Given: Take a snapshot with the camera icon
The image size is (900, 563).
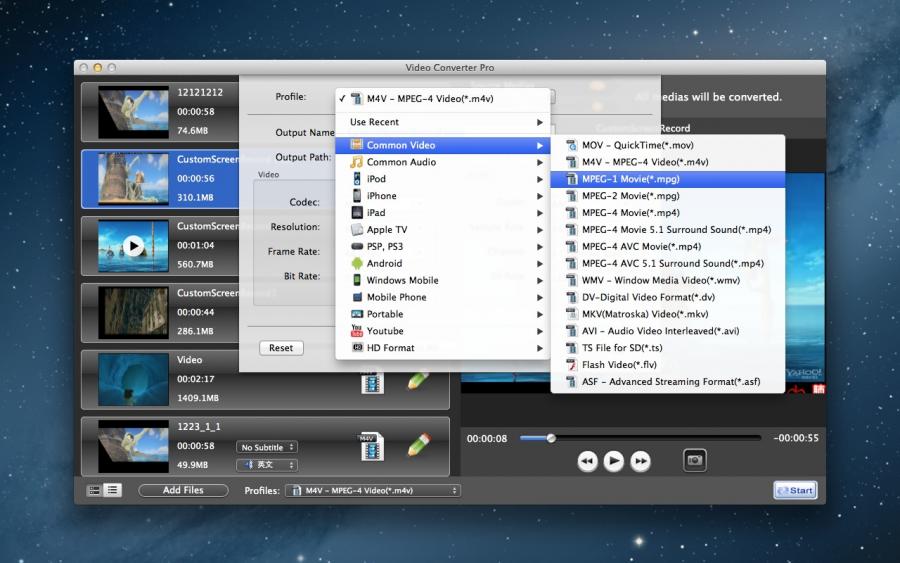Looking at the screenshot, I should point(695,460).
